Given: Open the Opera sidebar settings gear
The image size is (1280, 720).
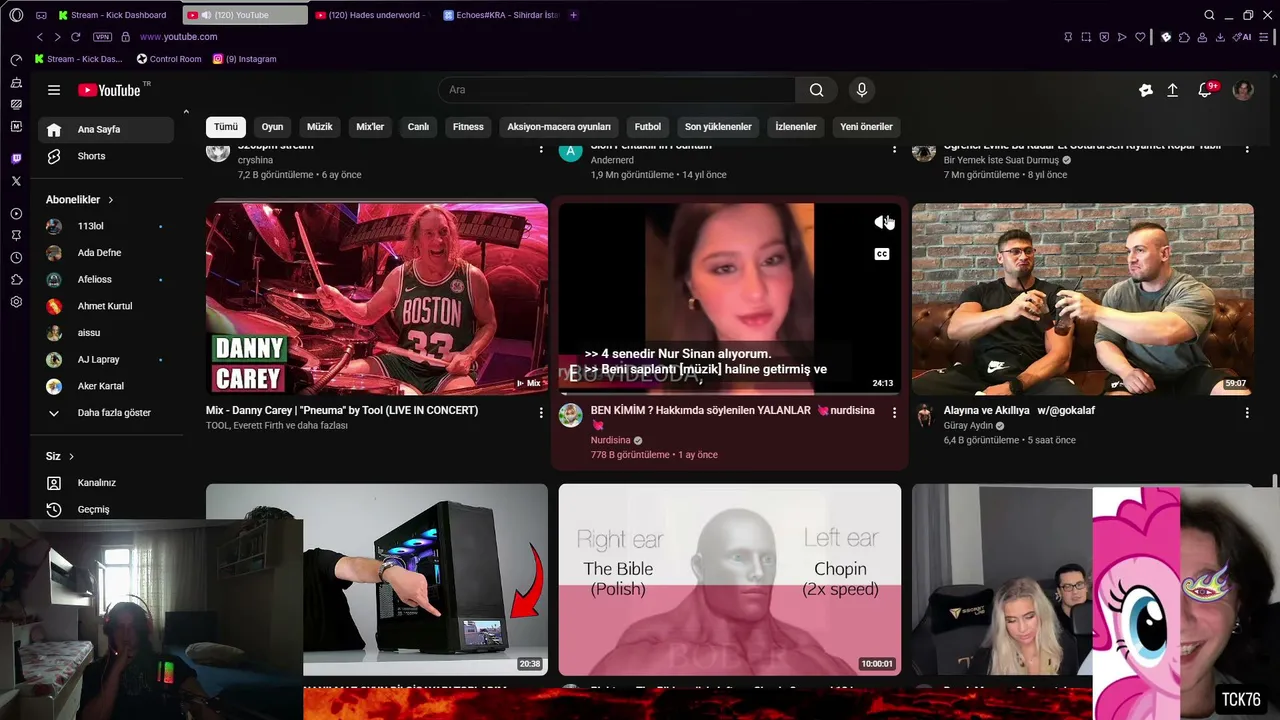Looking at the screenshot, I should point(16,302).
